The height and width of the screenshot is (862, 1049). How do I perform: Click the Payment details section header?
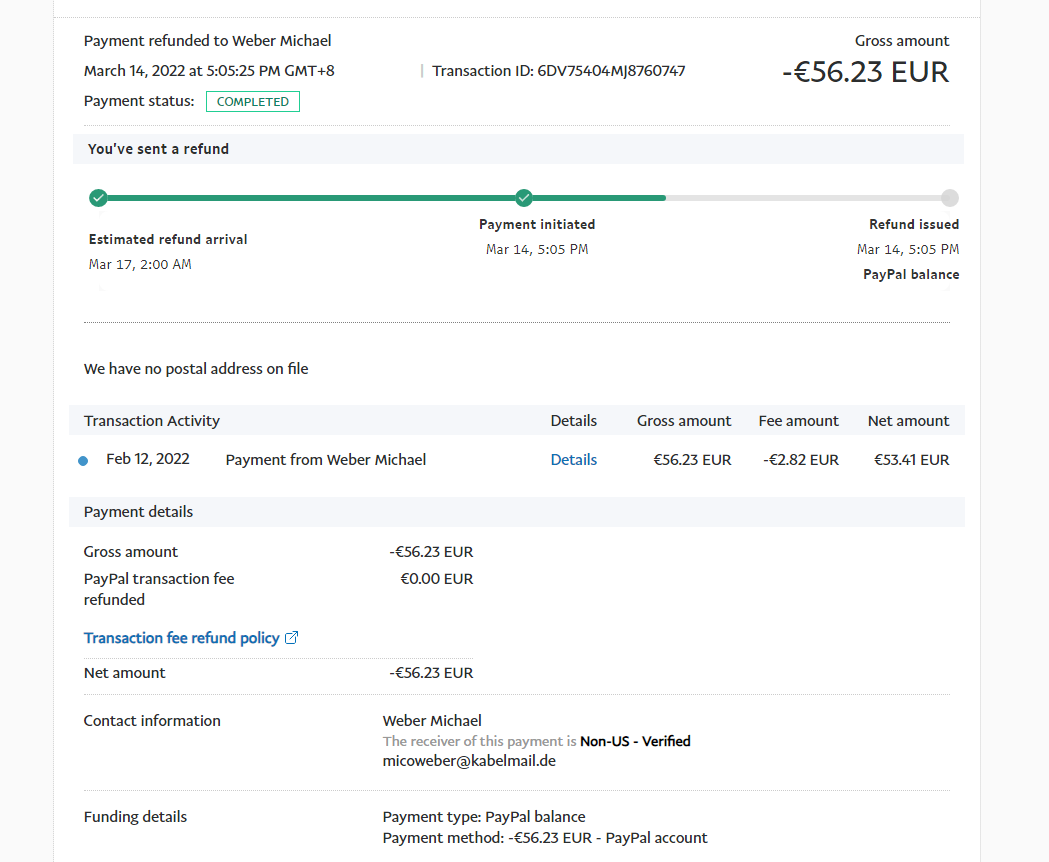[138, 512]
